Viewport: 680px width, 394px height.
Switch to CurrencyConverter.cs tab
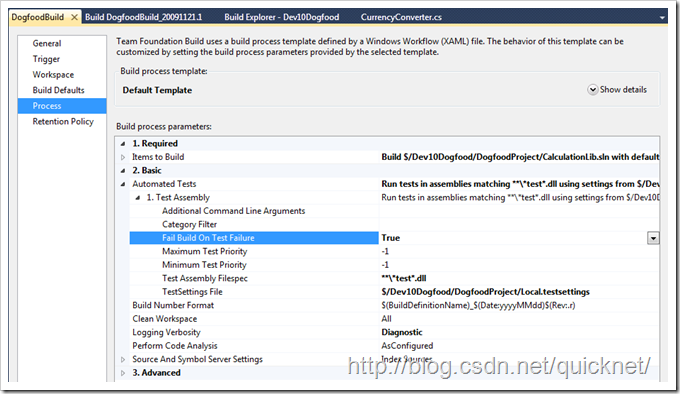(x=401, y=17)
